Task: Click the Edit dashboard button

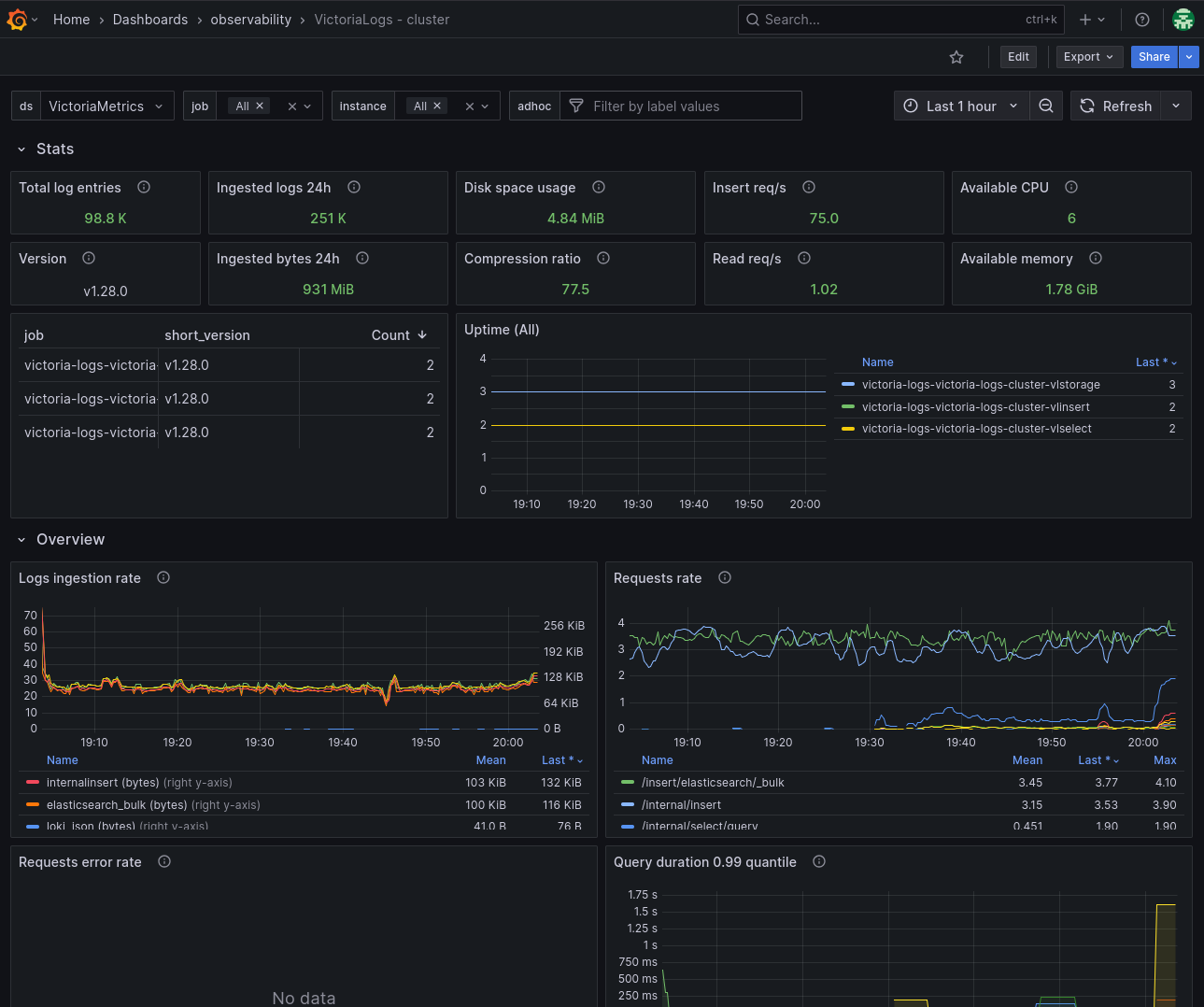Action: 1018,57
